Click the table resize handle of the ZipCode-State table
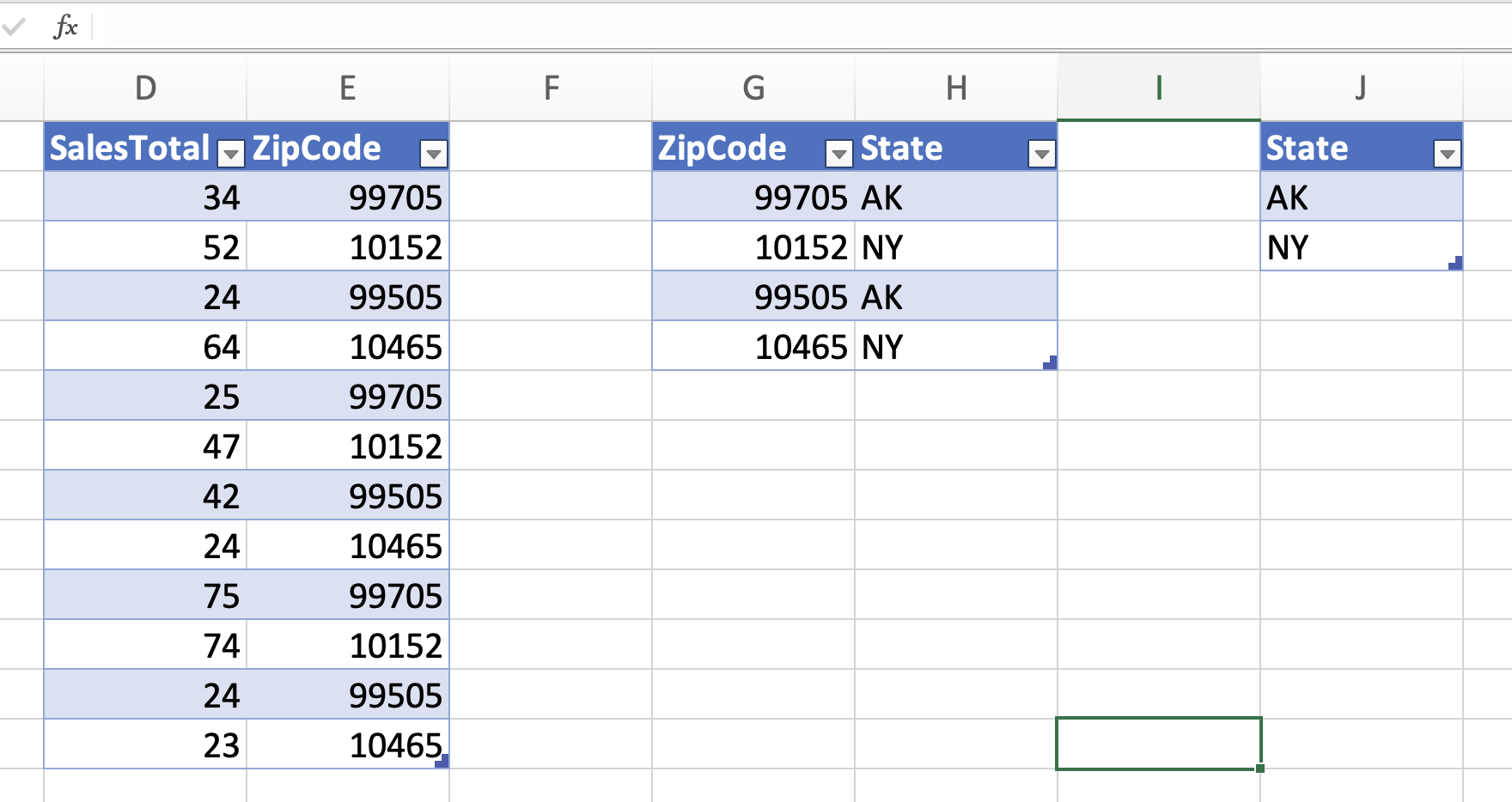The width and height of the screenshot is (1512, 802). [x=1050, y=364]
